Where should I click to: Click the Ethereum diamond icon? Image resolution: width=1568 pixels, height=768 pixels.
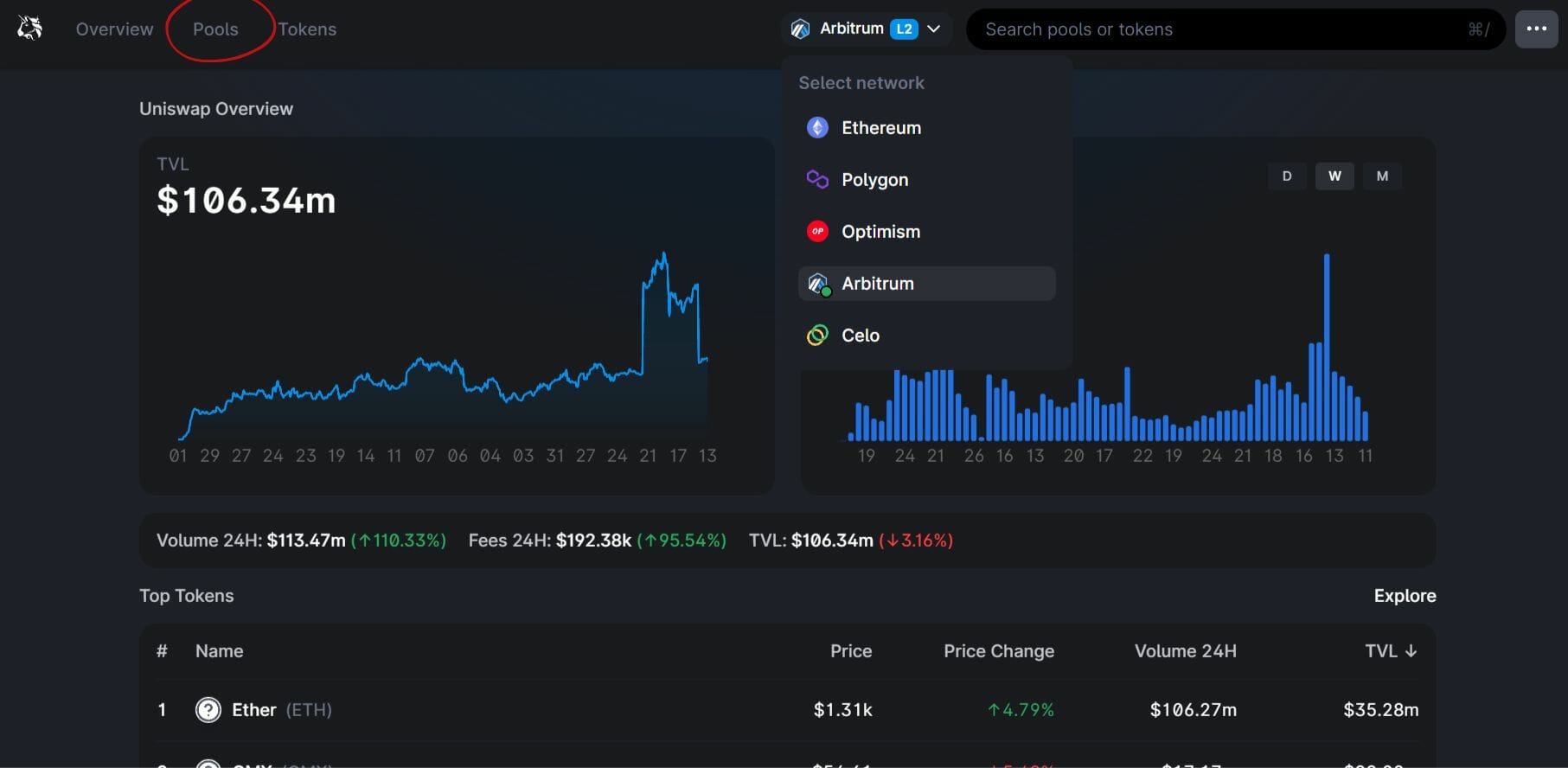pyautogui.click(x=817, y=128)
